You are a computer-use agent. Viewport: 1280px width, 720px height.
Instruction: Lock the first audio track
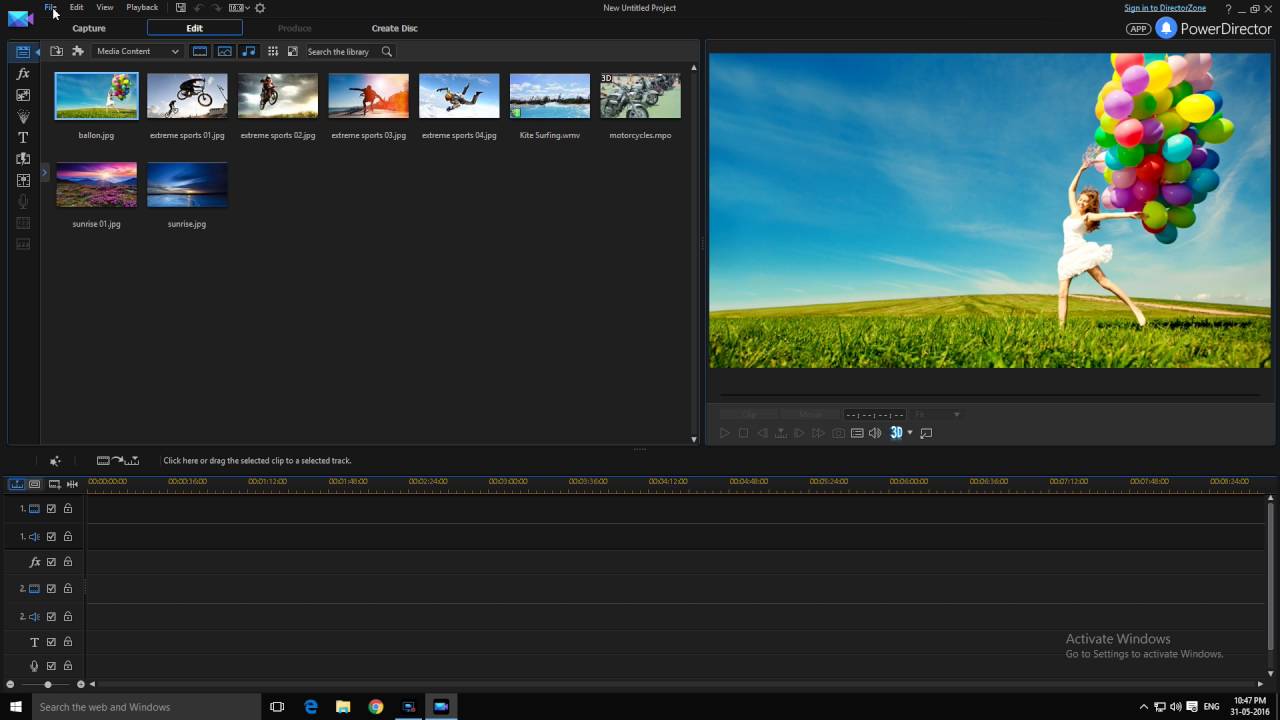[x=68, y=535]
